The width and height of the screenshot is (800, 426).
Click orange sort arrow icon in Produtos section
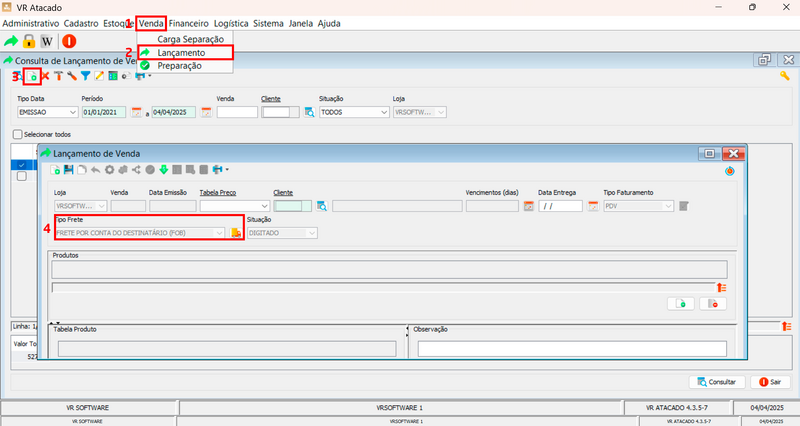pyautogui.click(x=721, y=288)
